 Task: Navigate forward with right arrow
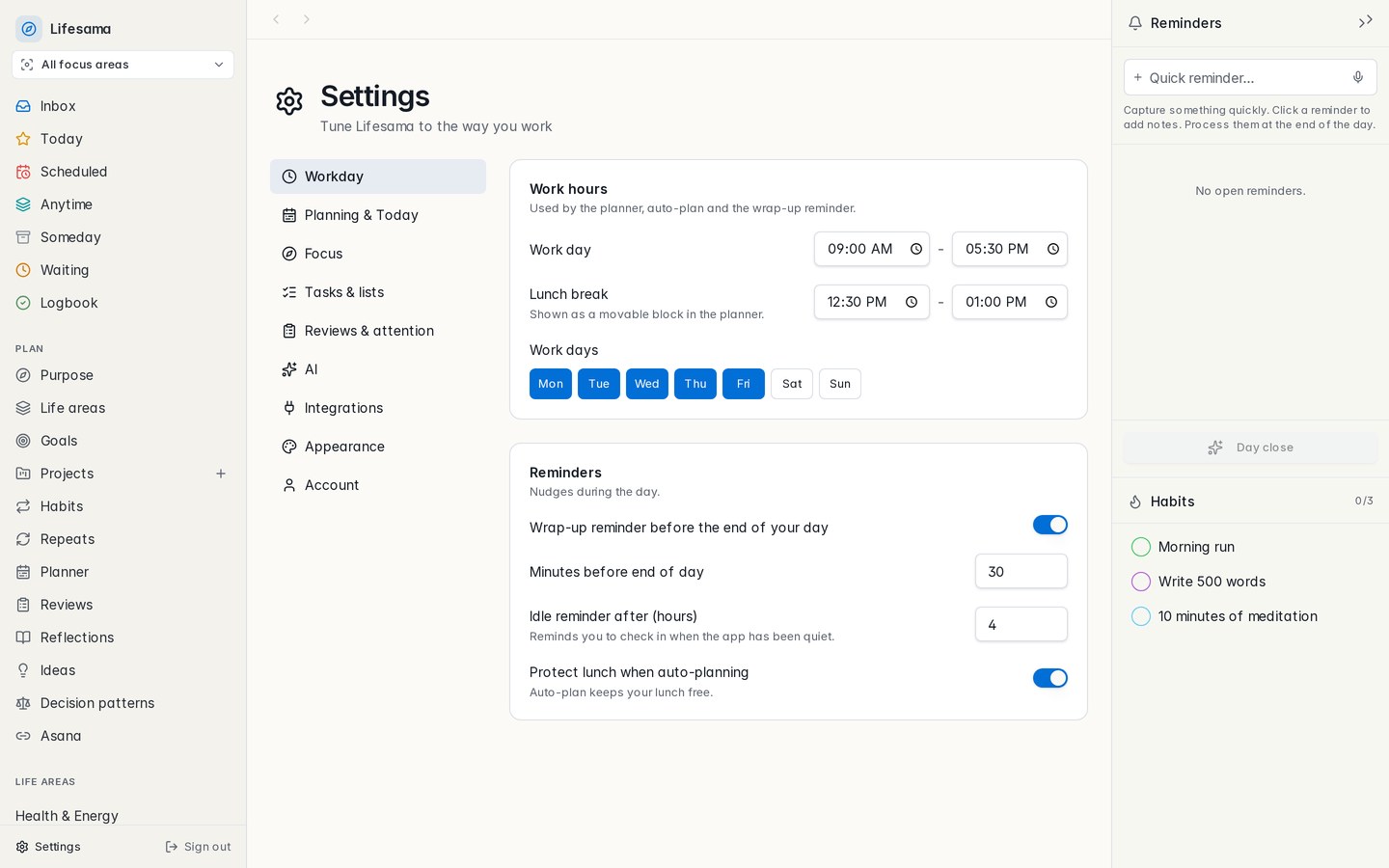click(x=307, y=19)
